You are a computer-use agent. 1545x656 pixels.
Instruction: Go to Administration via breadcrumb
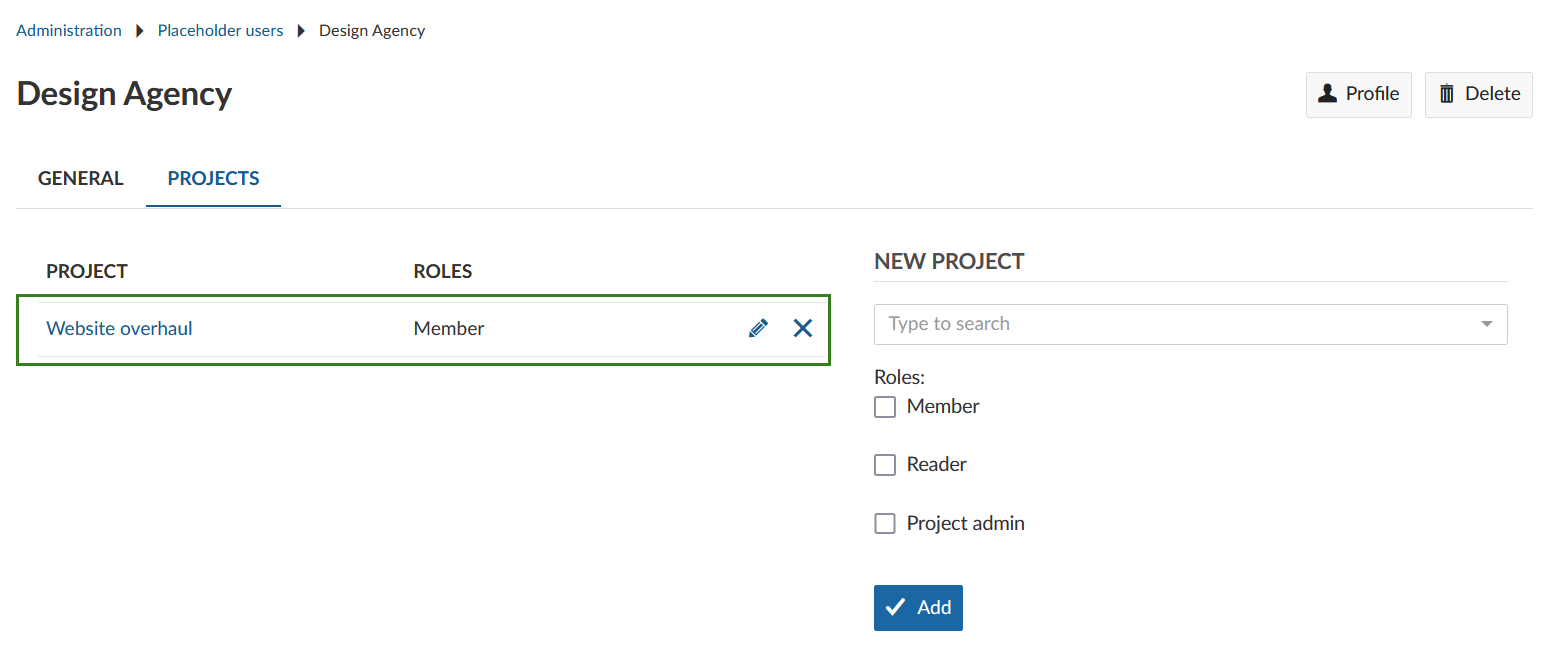click(x=69, y=31)
